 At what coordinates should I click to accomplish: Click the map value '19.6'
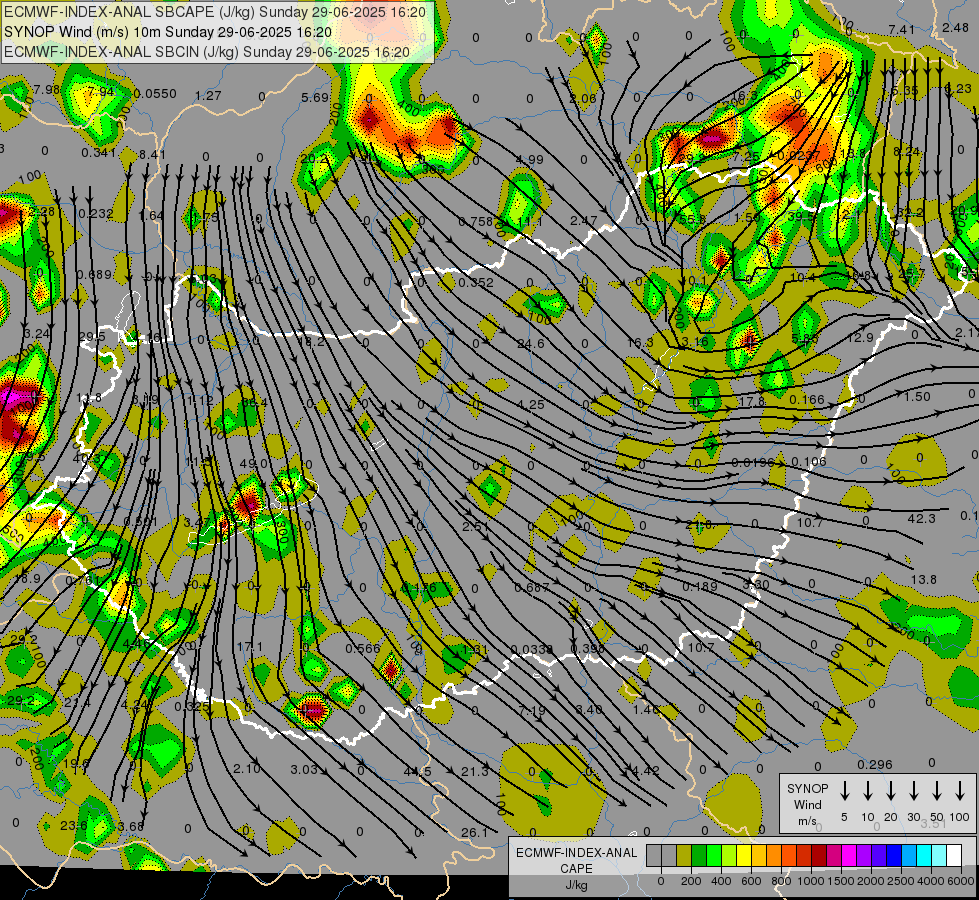[x=76, y=763]
